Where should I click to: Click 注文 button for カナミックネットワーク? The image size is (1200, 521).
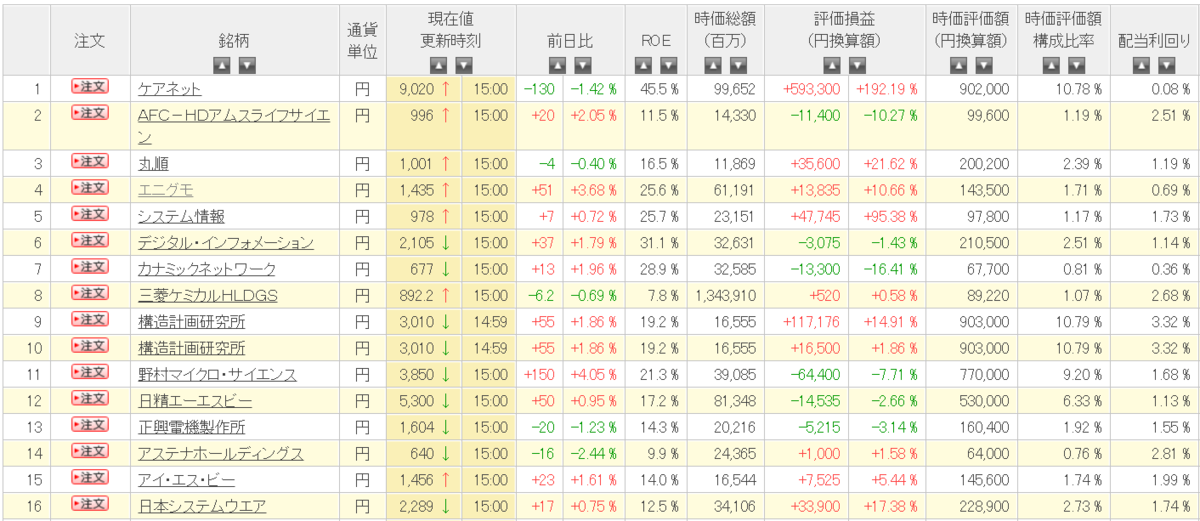point(90,267)
